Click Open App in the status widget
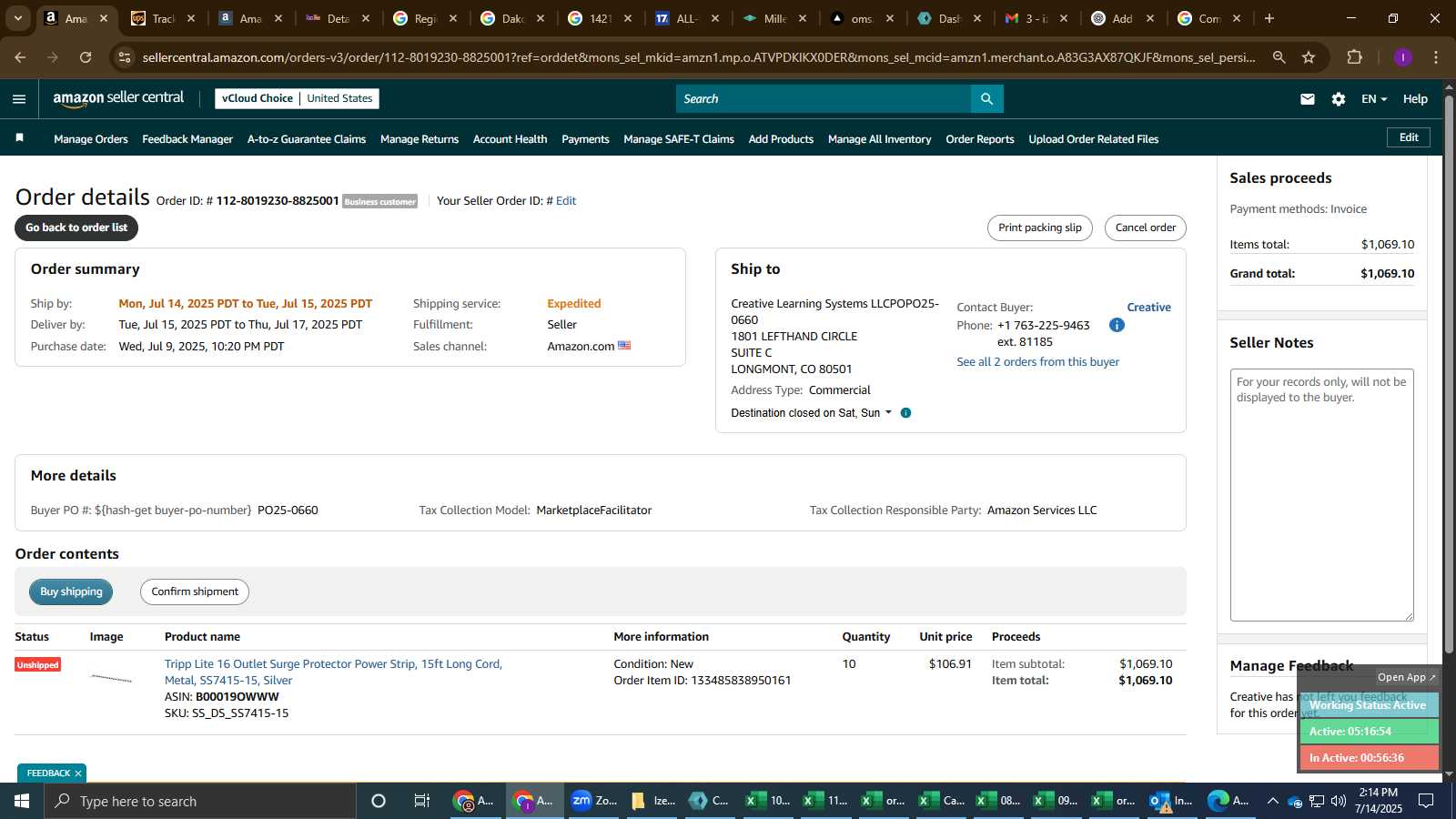This screenshot has height=819, width=1456. 1406,677
